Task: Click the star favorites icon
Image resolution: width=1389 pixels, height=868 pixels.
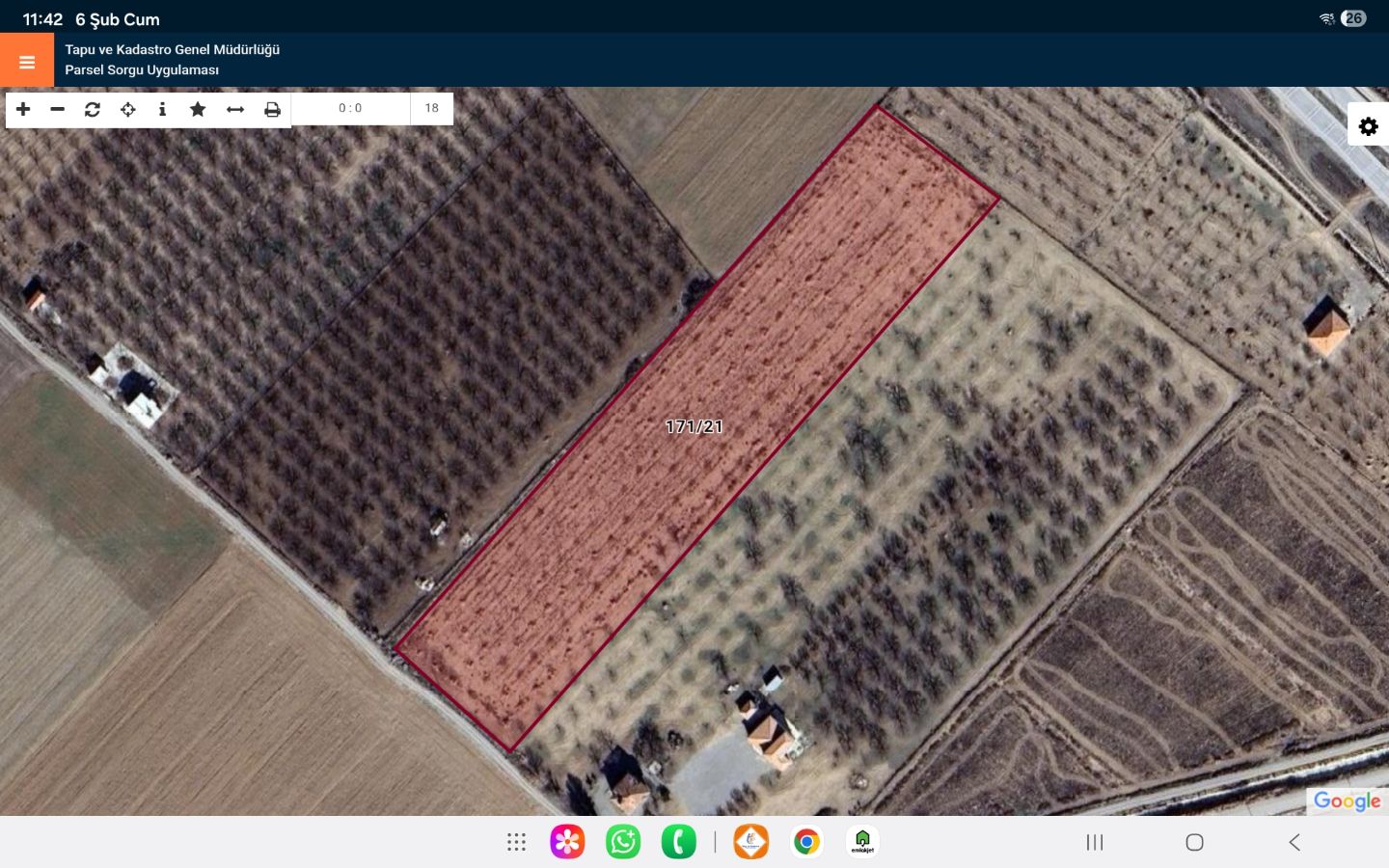Action: click(x=198, y=109)
